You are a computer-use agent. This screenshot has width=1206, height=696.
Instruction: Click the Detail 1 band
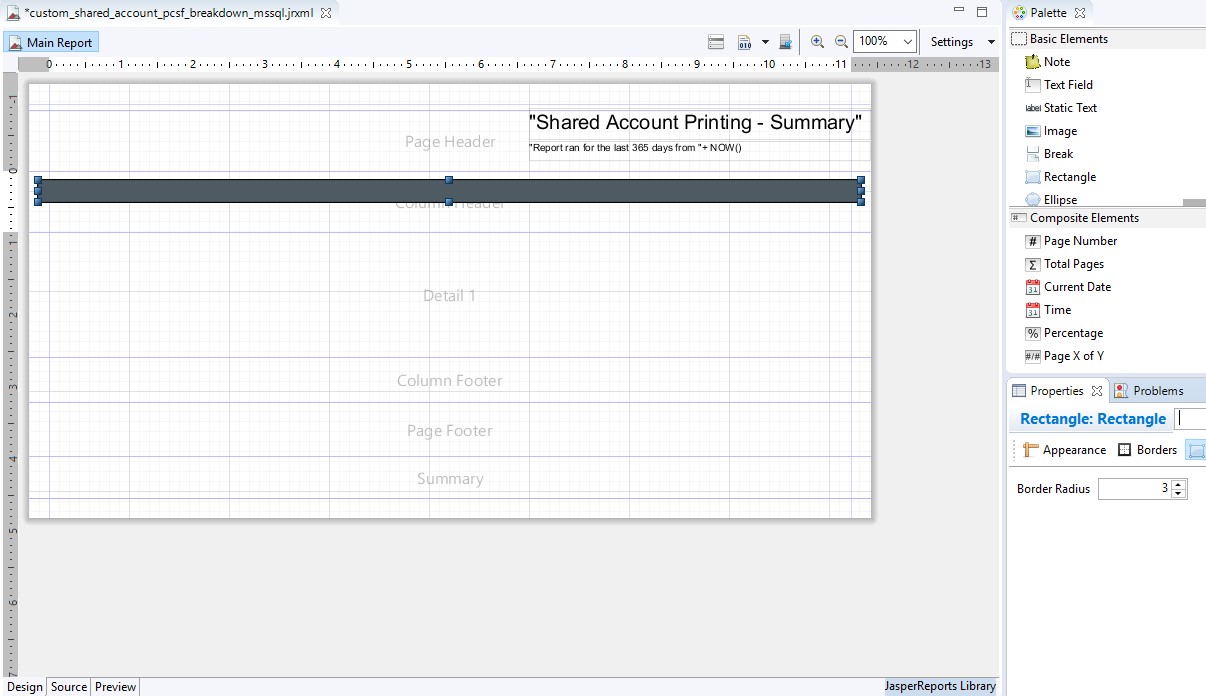449,296
